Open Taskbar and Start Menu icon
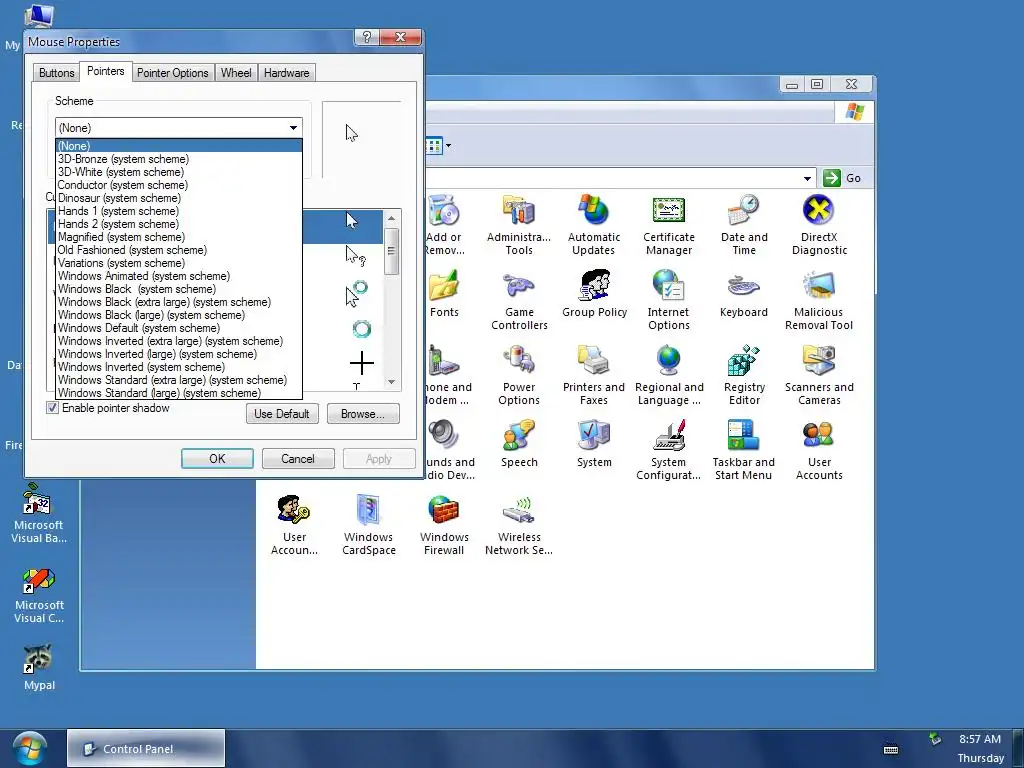The image size is (1024, 768). [744, 450]
